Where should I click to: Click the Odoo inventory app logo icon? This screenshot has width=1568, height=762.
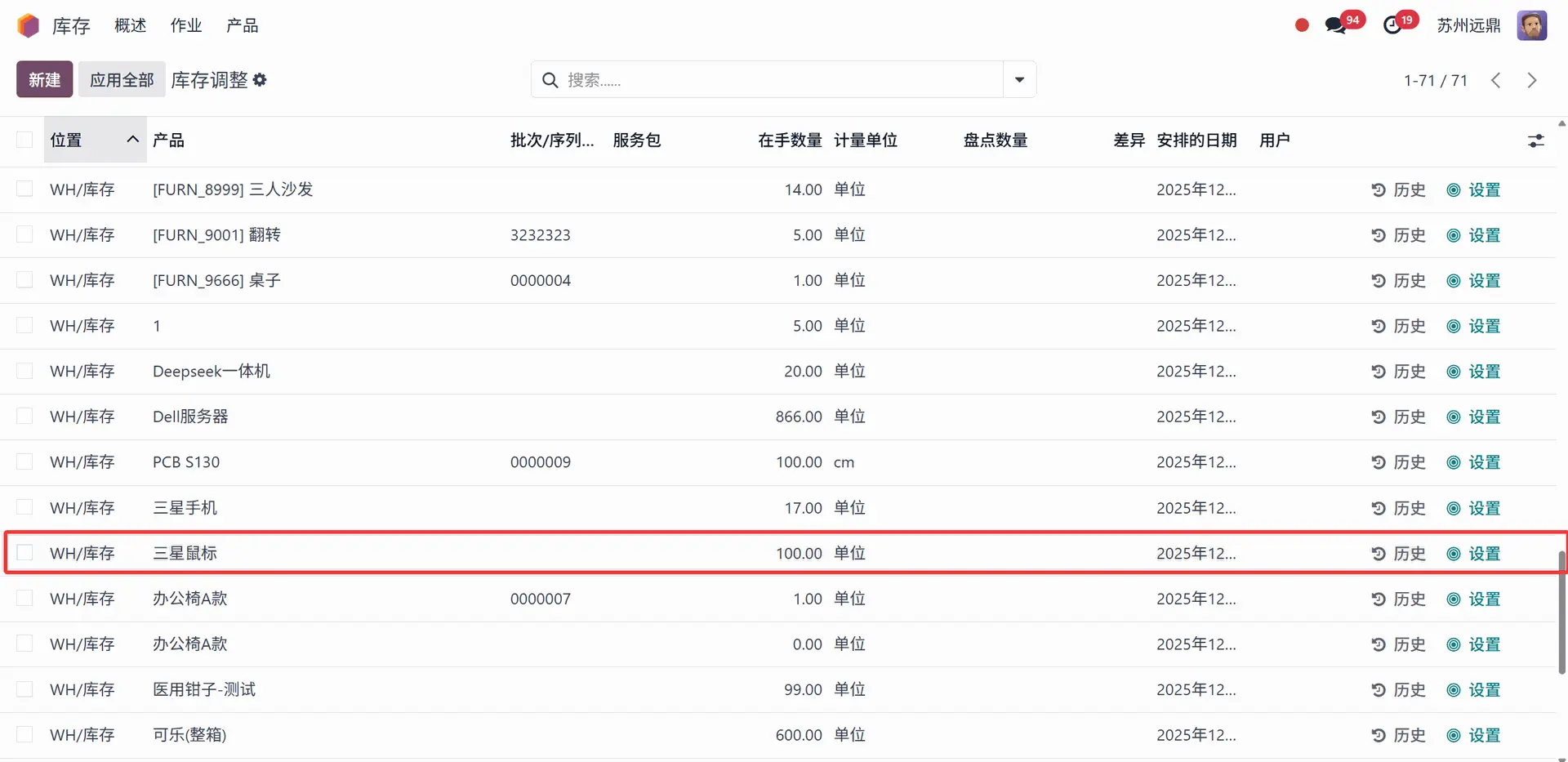coord(28,25)
